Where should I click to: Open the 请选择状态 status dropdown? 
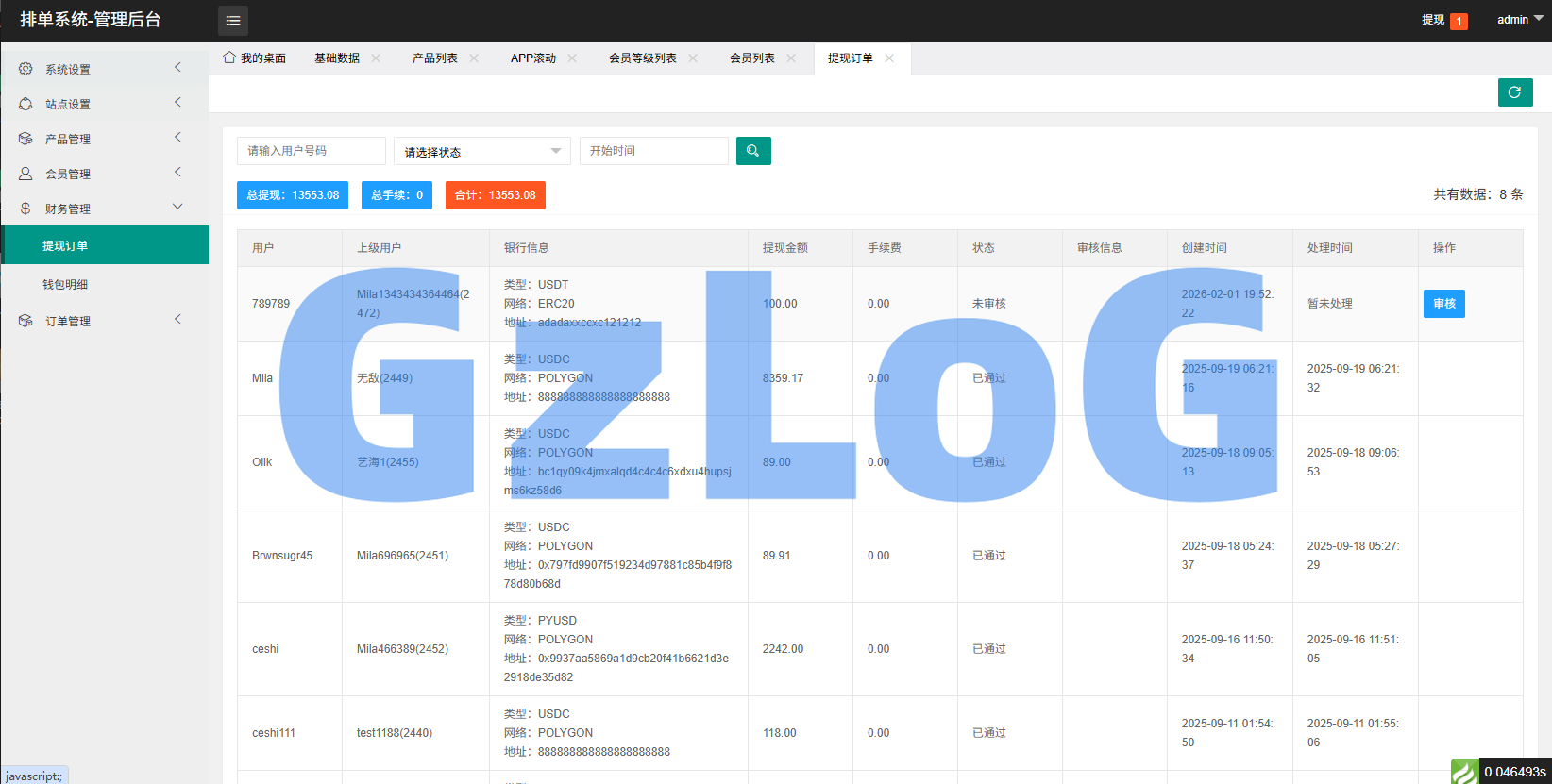[x=481, y=152]
